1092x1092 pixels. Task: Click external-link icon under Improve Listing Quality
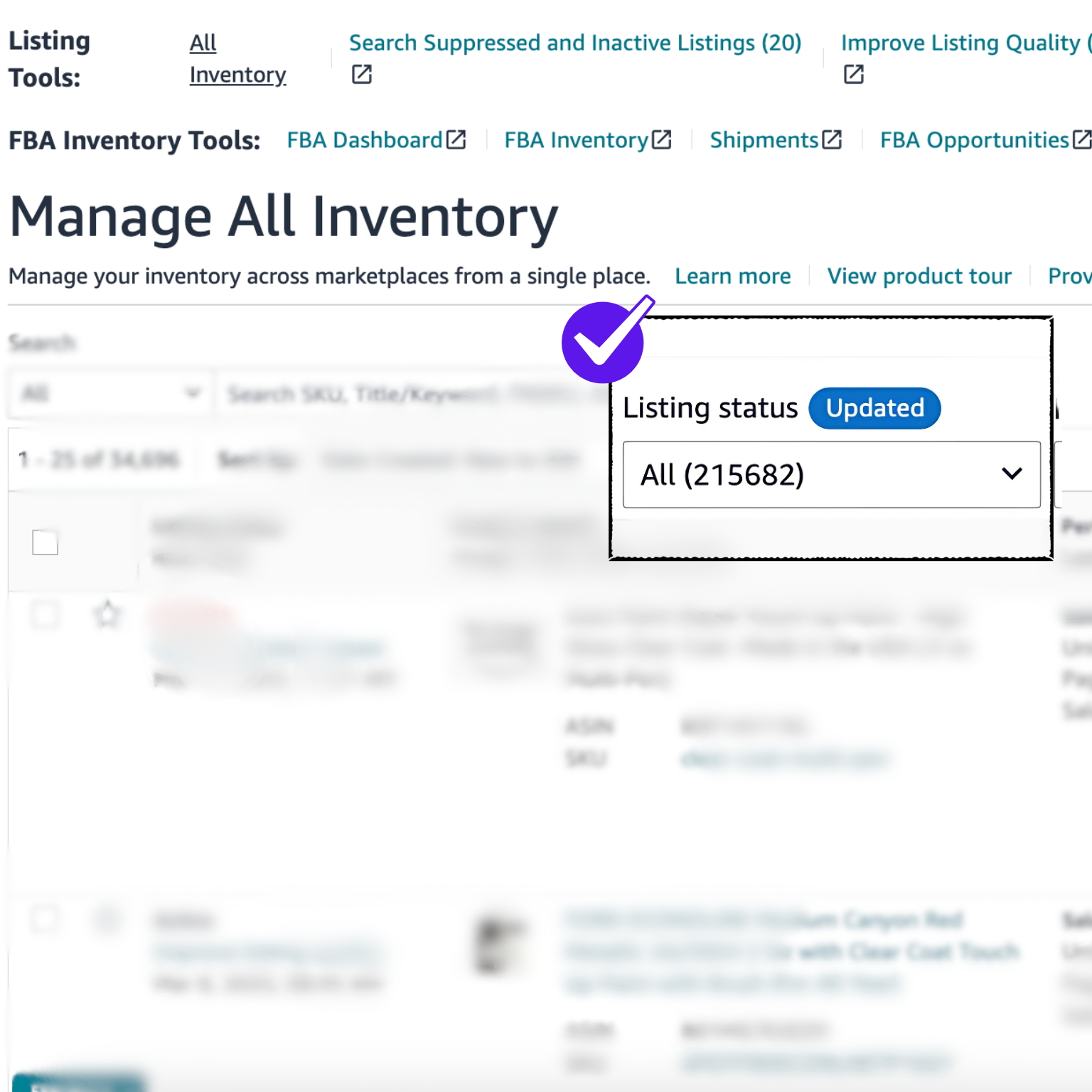pos(854,75)
